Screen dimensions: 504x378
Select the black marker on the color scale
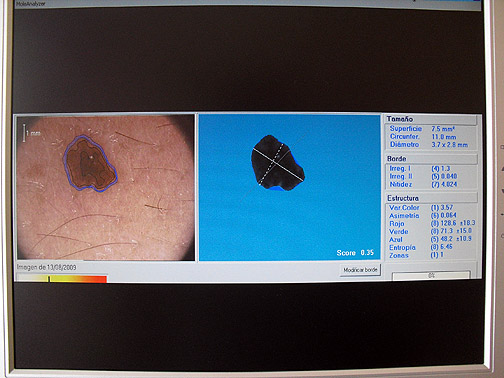[49, 279]
